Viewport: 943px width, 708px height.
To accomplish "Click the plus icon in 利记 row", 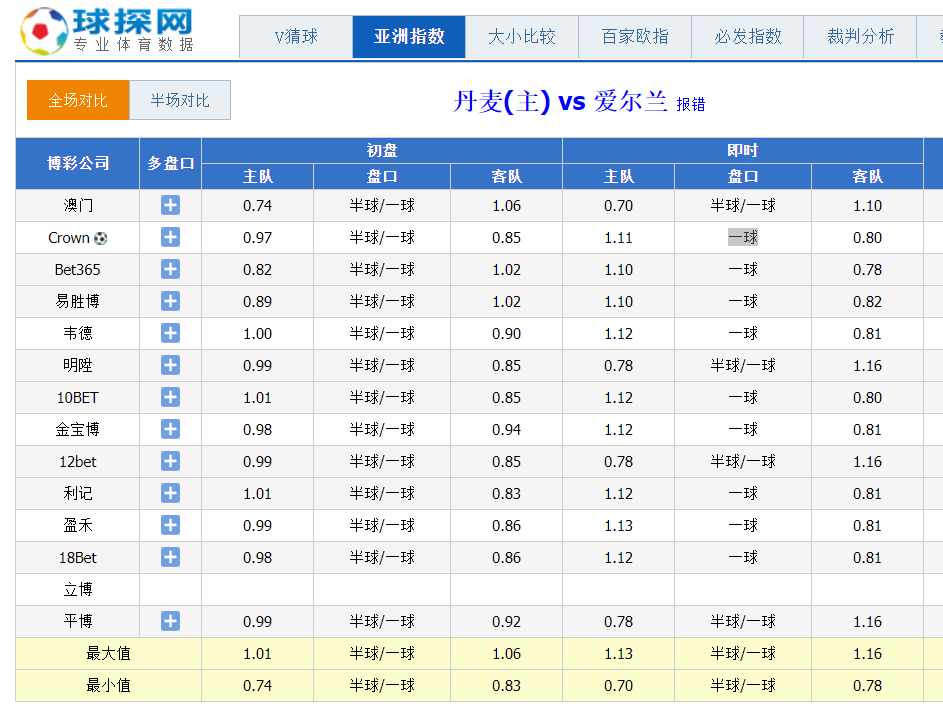I will coord(170,493).
